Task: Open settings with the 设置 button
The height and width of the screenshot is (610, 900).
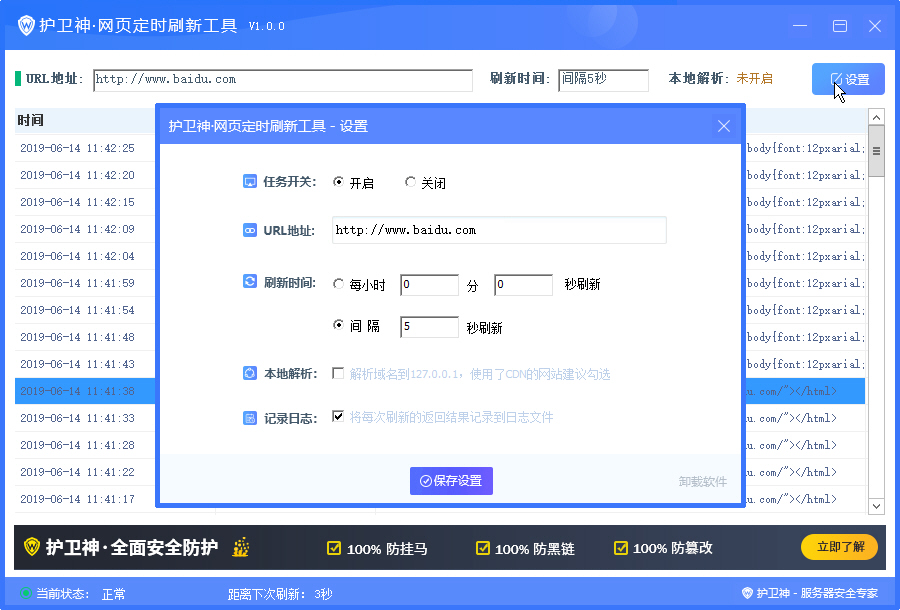Action: [x=848, y=79]
